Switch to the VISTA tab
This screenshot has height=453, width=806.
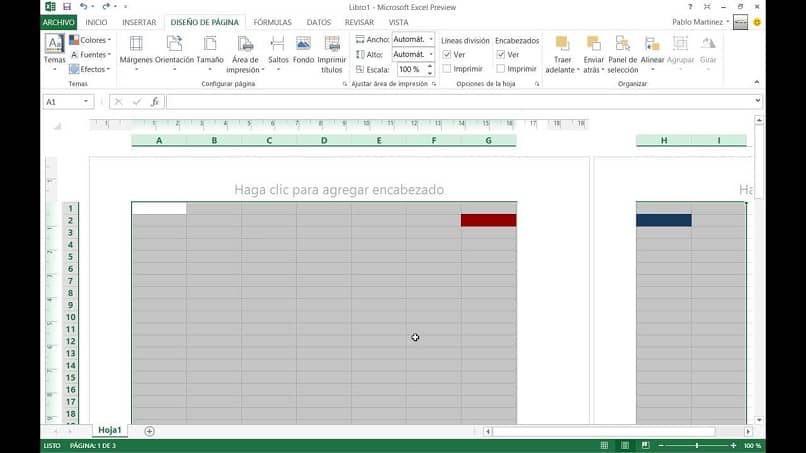(398, 22)
